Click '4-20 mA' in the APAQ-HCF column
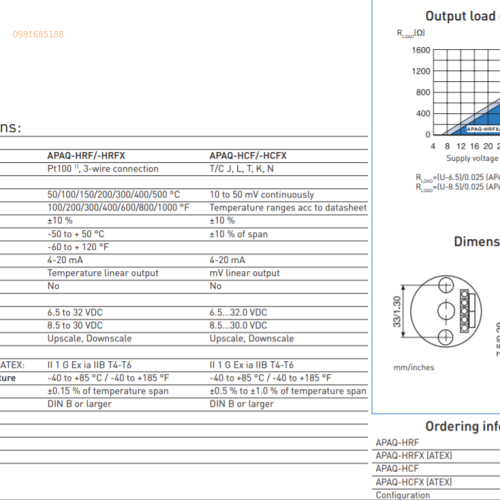This screenshot has width=500, height=500. [x=227, y=260]
